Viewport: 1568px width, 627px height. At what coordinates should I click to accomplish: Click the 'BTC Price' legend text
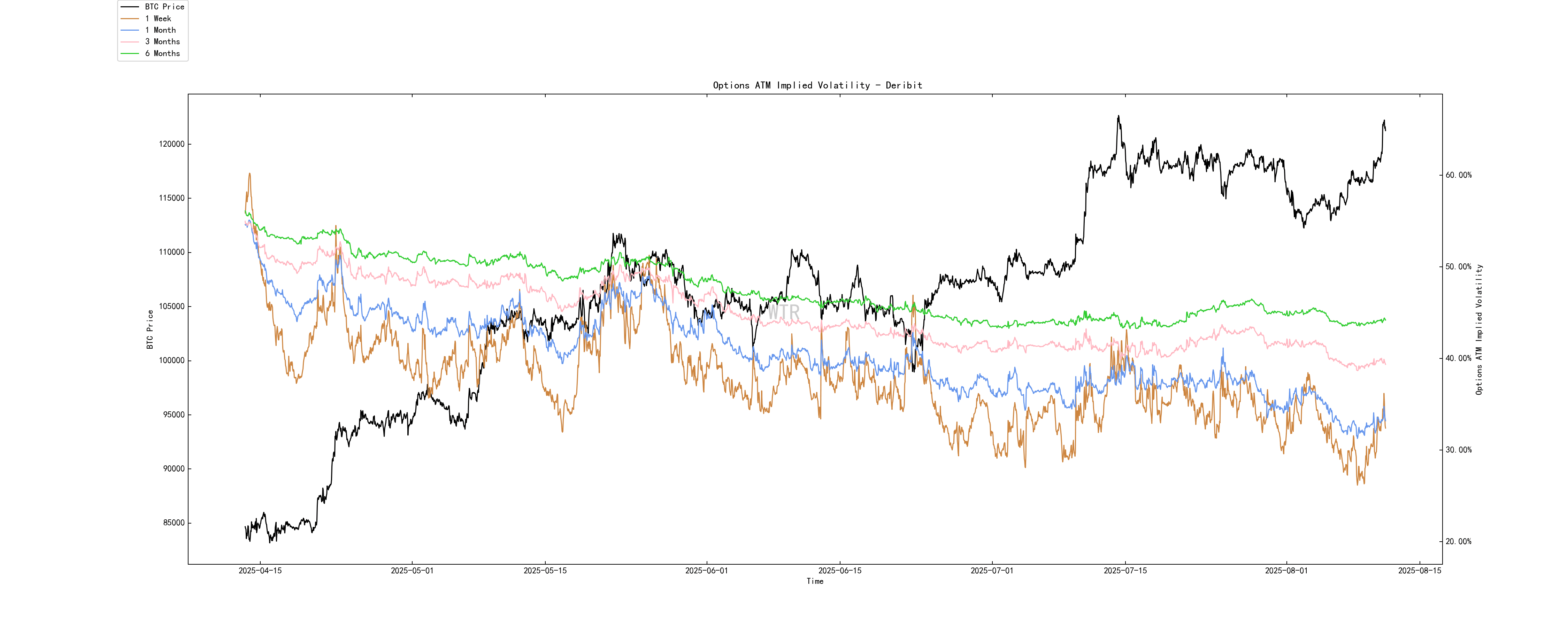click(164, 7)
